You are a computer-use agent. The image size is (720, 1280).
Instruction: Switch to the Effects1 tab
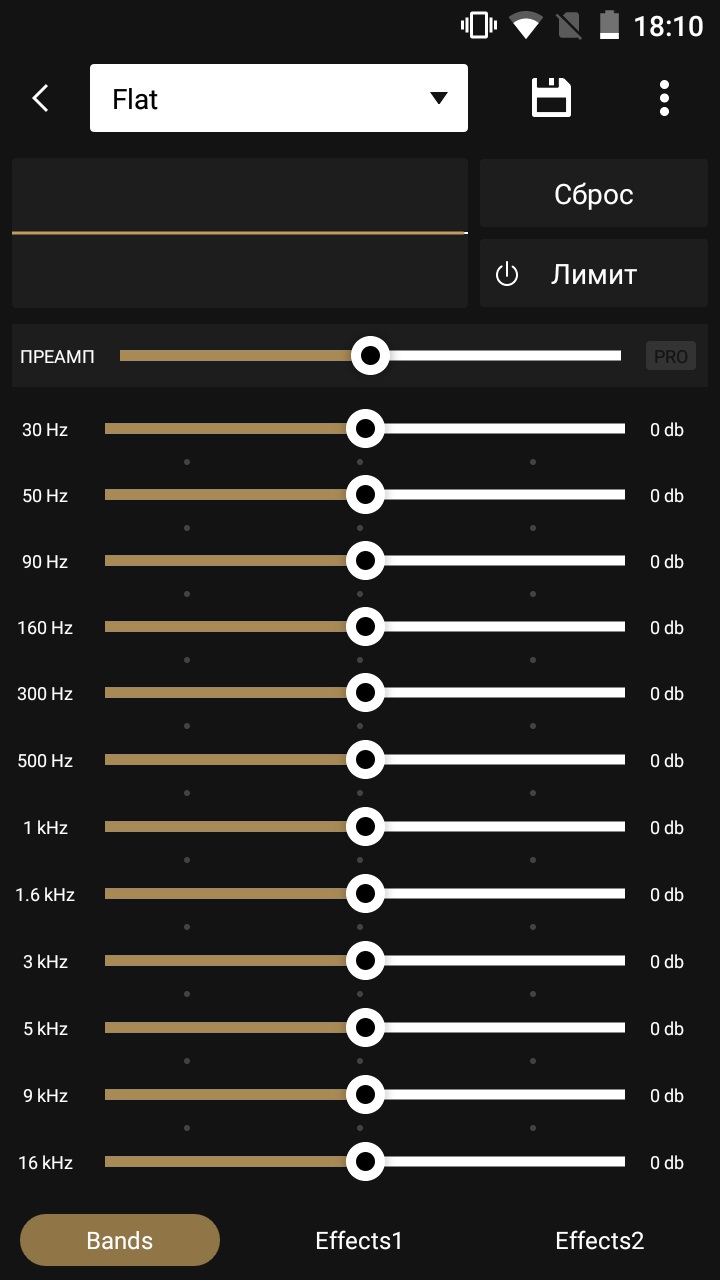coord(359,1241)
